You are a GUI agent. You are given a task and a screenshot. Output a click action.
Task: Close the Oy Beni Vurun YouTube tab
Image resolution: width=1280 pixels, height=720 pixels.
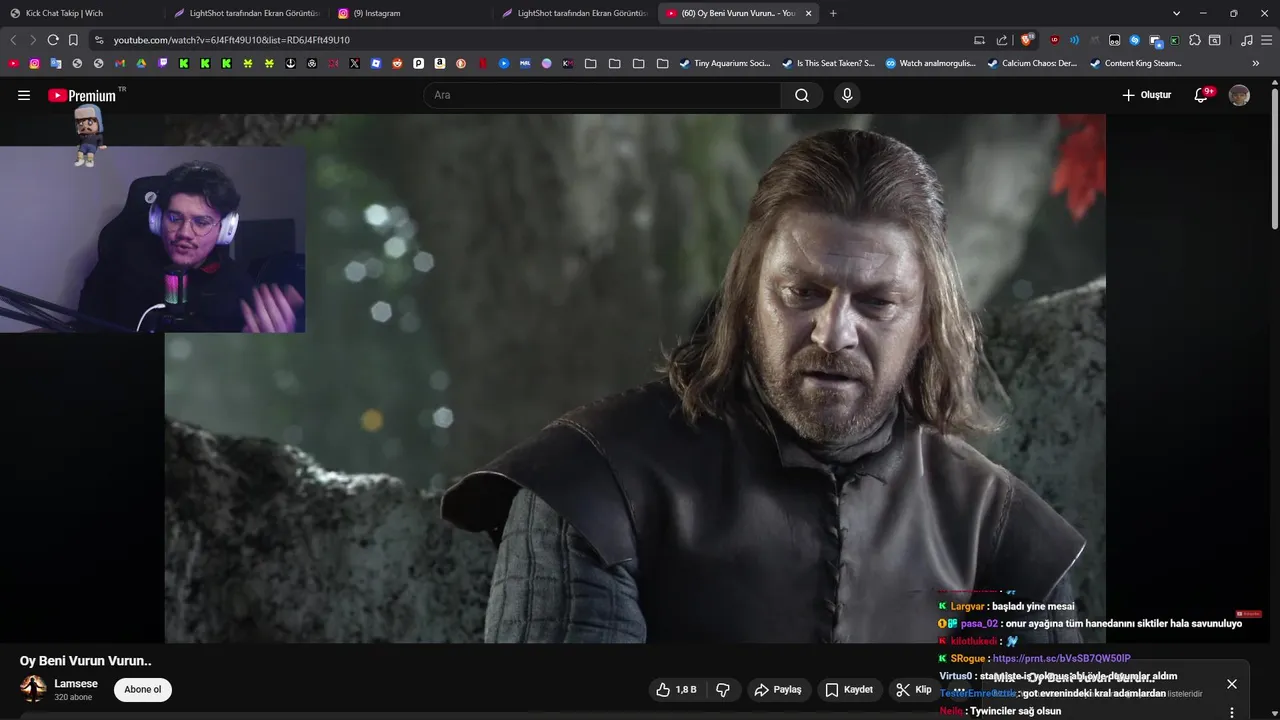click(809, 13)
